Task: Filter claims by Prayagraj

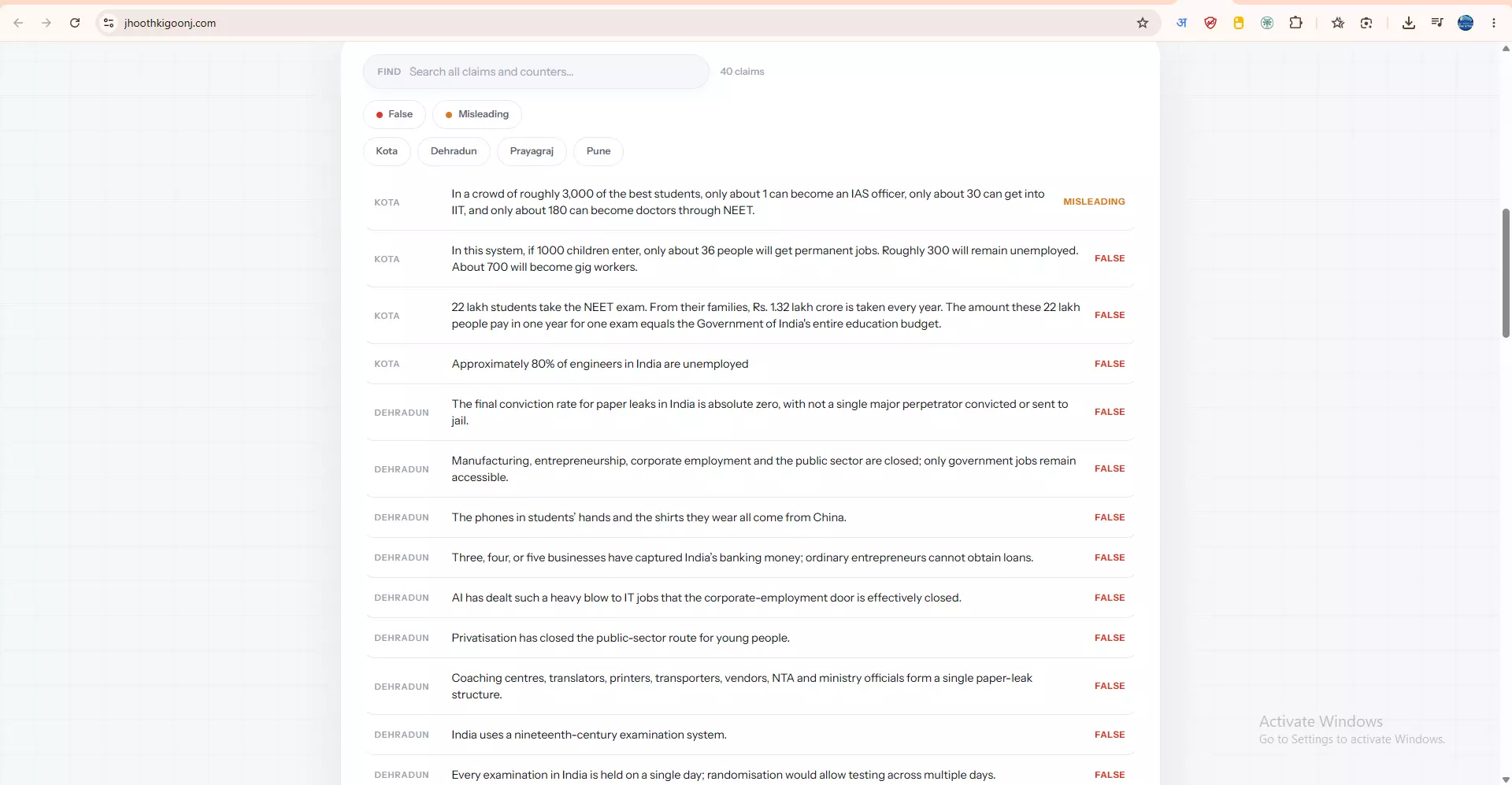Action: tap(532, 151)
